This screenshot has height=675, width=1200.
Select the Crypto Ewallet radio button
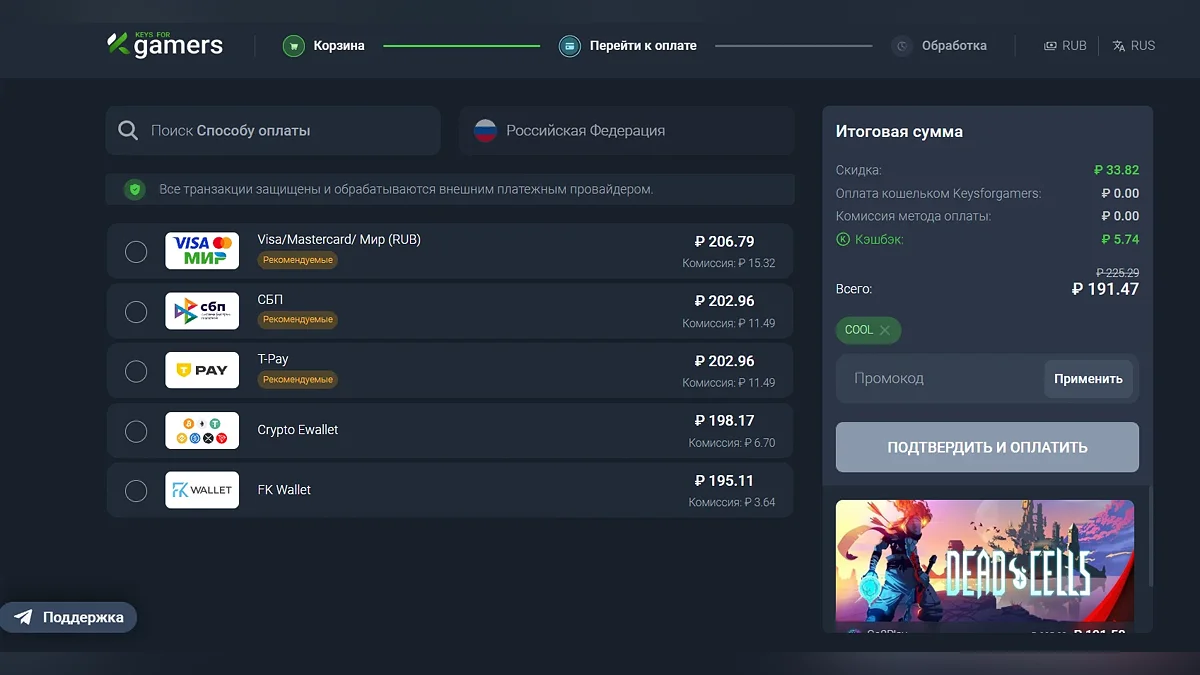pyautogui.click(x=136, y=431)
